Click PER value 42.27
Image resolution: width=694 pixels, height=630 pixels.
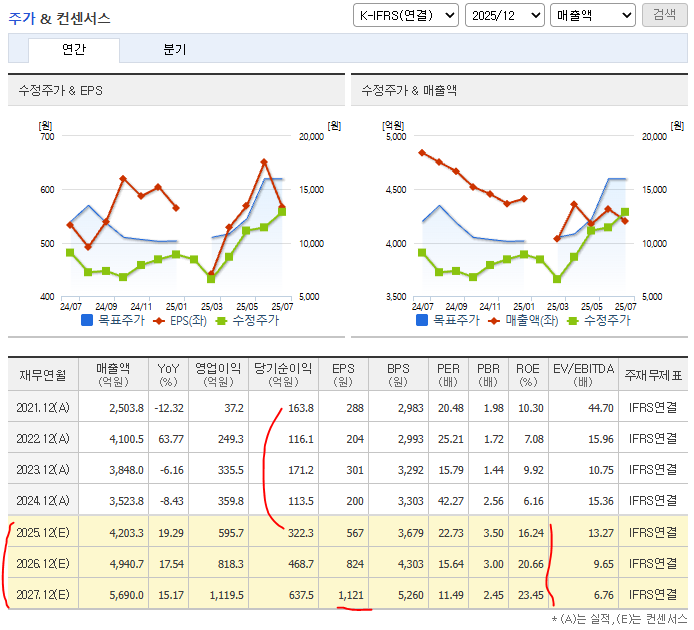coord(451,501)
